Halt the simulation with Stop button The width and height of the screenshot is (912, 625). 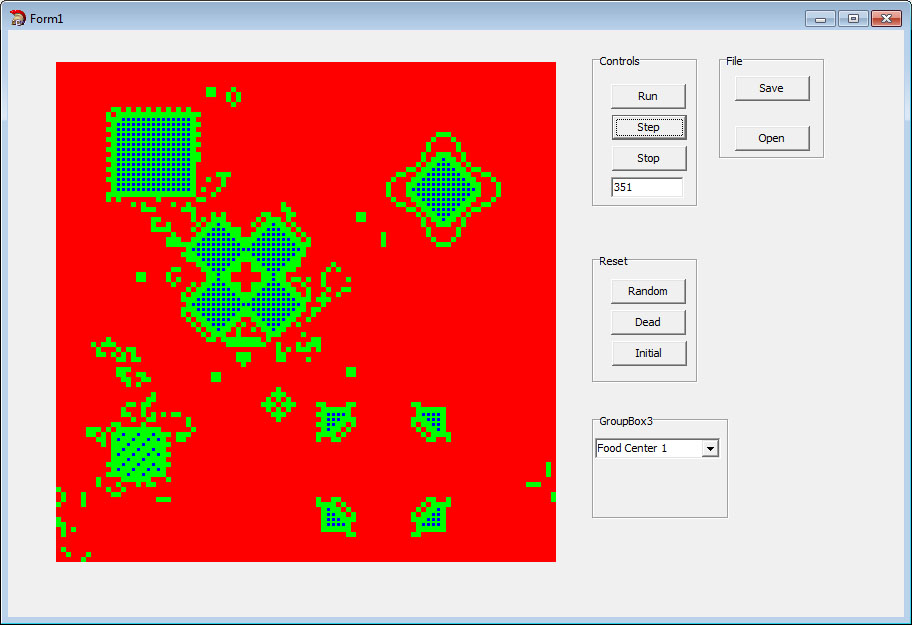click(x=649, y=158)
